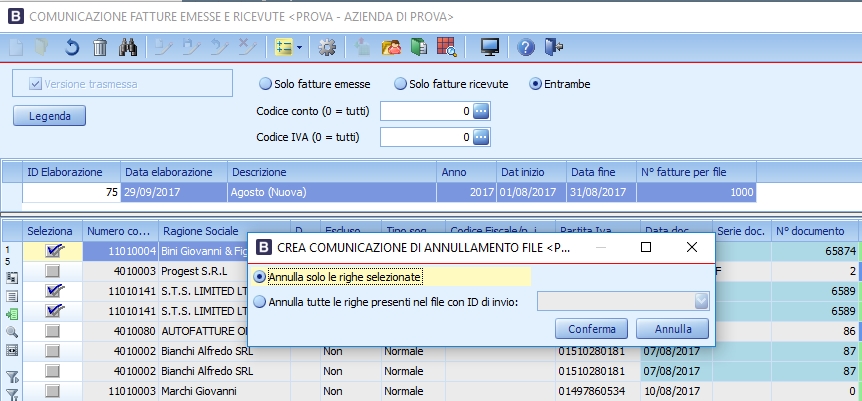The width and height of the screenshot is (862, 401).
Task: Click the greyed-out upload box icon
Action: [x=361, y=48]
